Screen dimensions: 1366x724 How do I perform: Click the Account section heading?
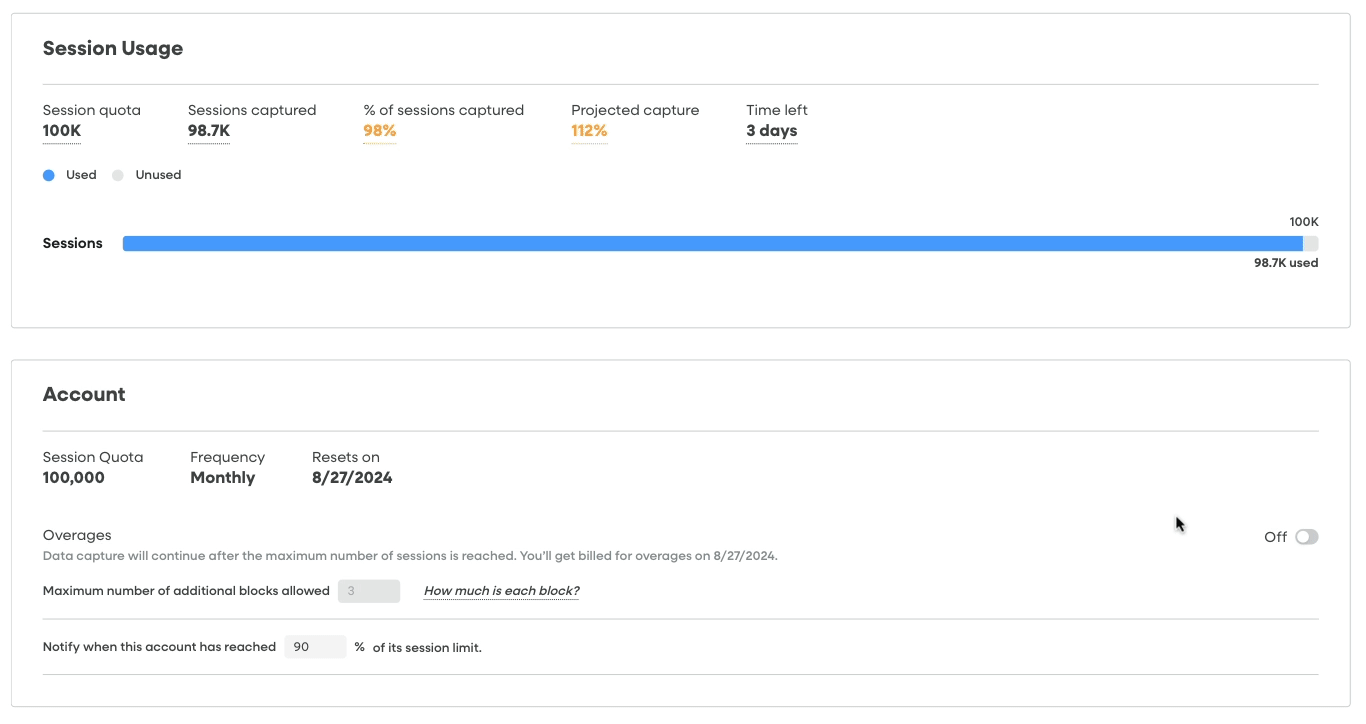point(84,394)
